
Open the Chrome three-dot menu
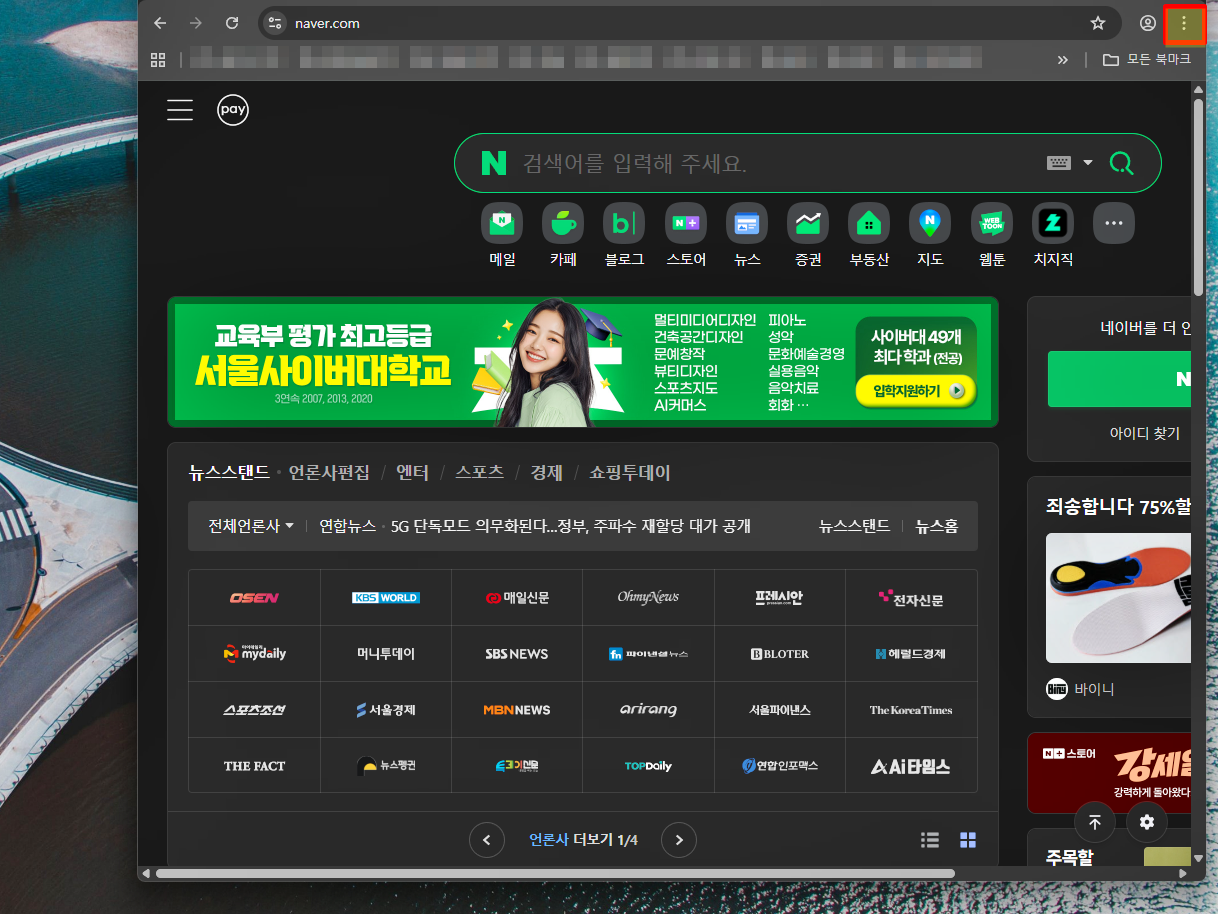(1184, 23)
